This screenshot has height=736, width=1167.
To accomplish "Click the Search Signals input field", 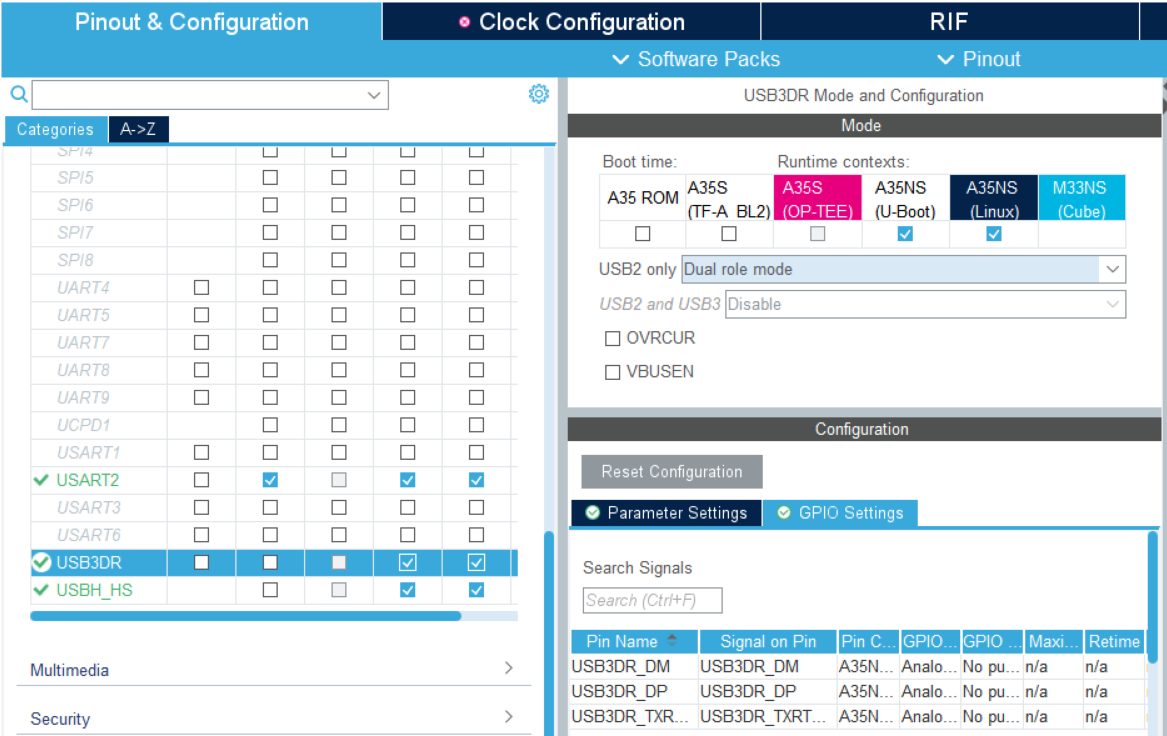I will (652, 600).
